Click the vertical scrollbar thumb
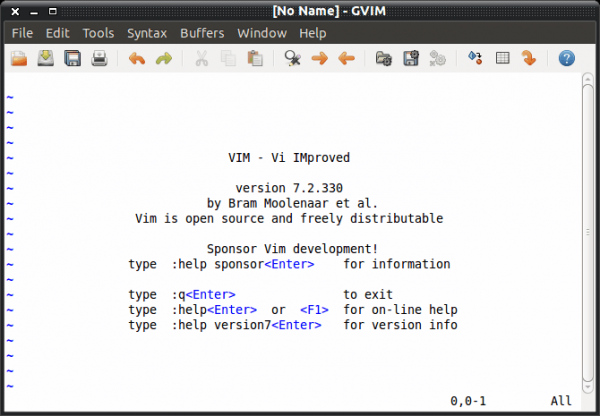600x416 pixels. pos(588,233)
